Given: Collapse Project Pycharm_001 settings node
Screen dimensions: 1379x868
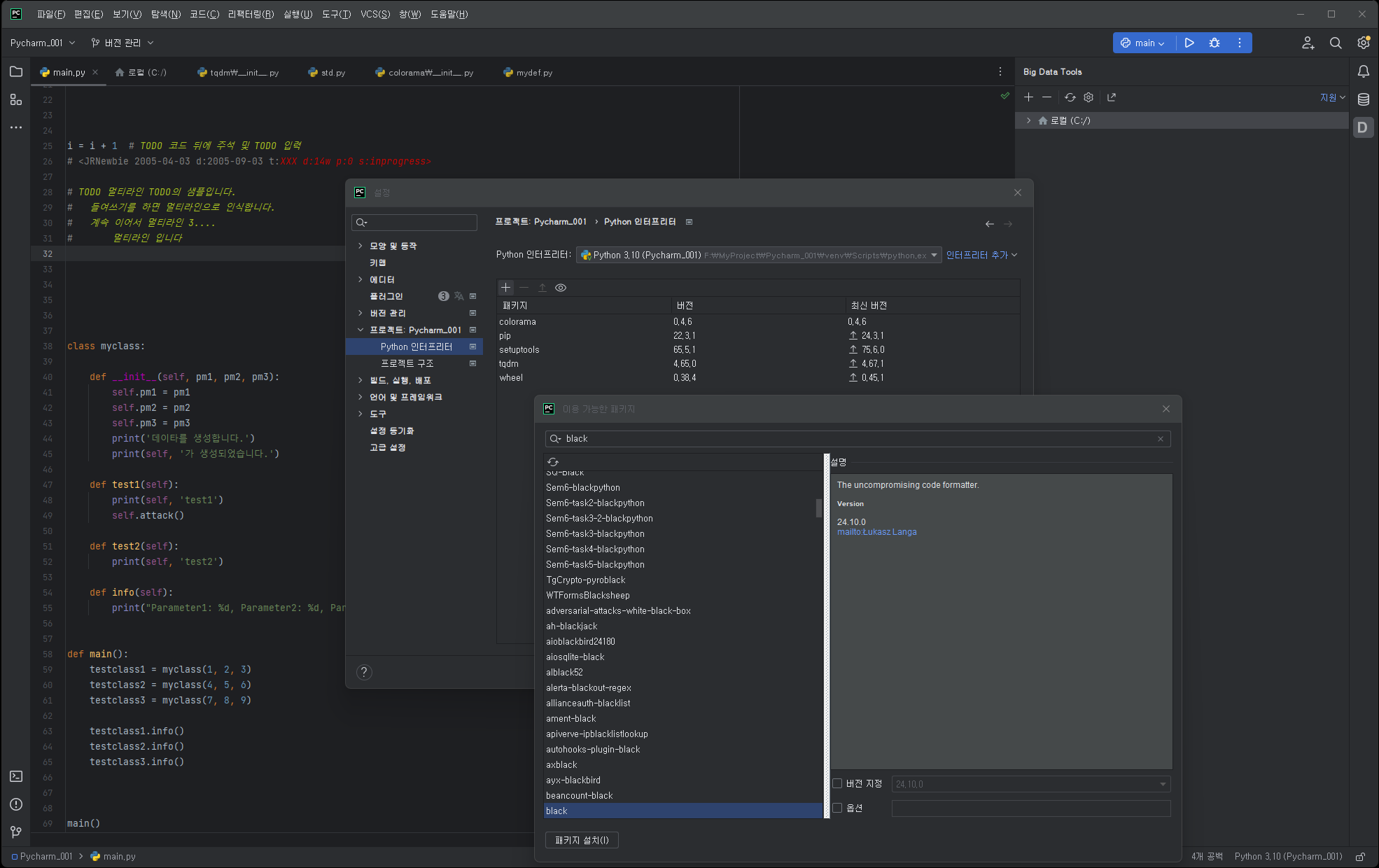Looking at the screenshot, I should [x=360, y=330].
